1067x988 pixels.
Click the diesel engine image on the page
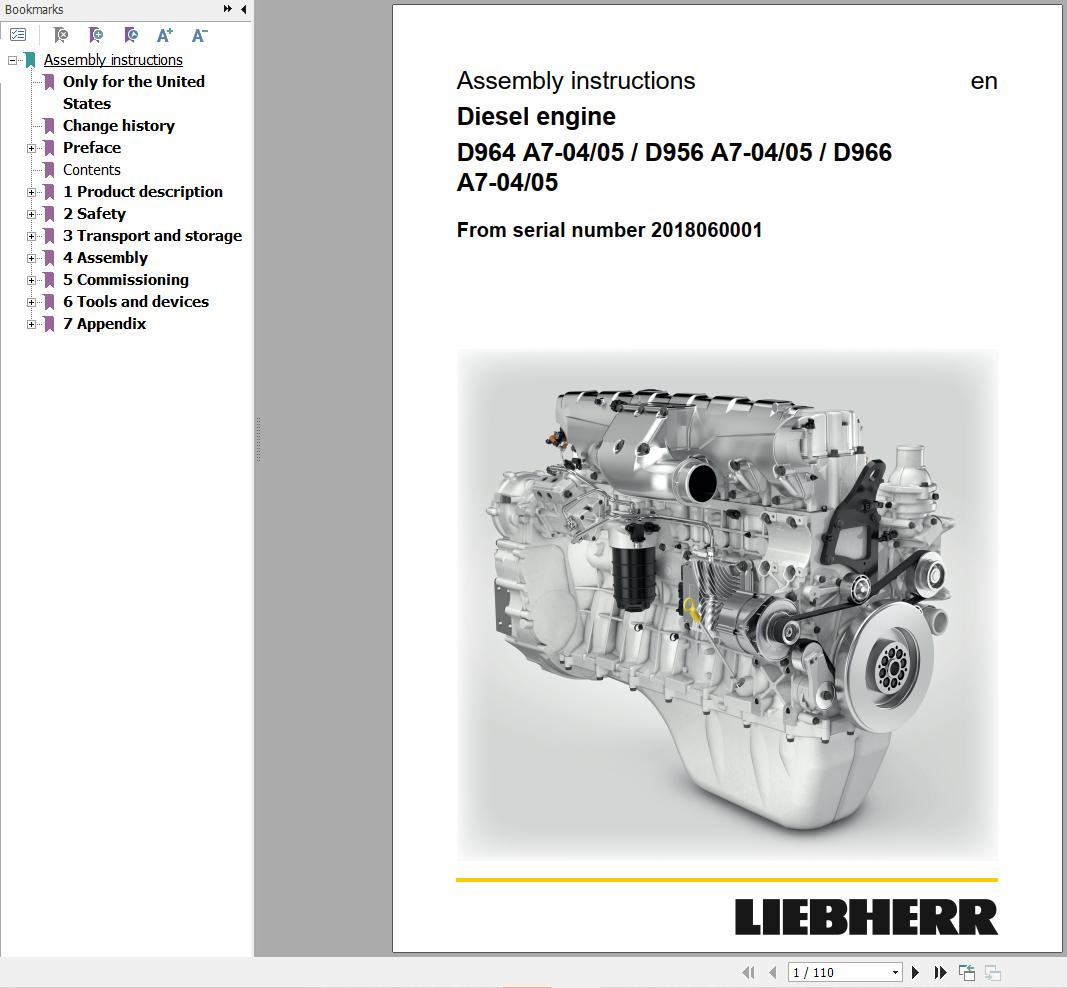tap(727, 605)
